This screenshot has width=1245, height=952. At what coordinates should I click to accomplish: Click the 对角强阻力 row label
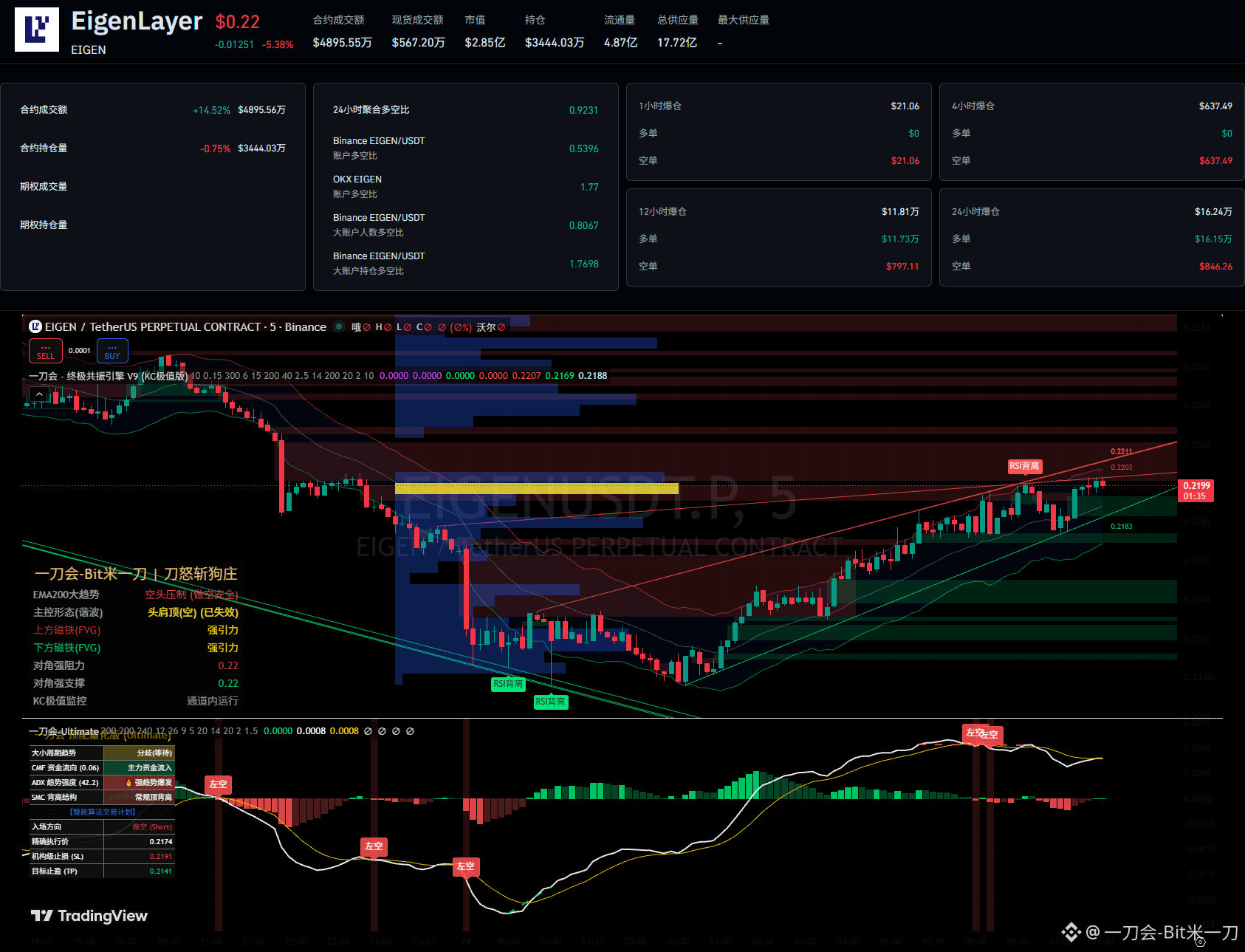59,665
